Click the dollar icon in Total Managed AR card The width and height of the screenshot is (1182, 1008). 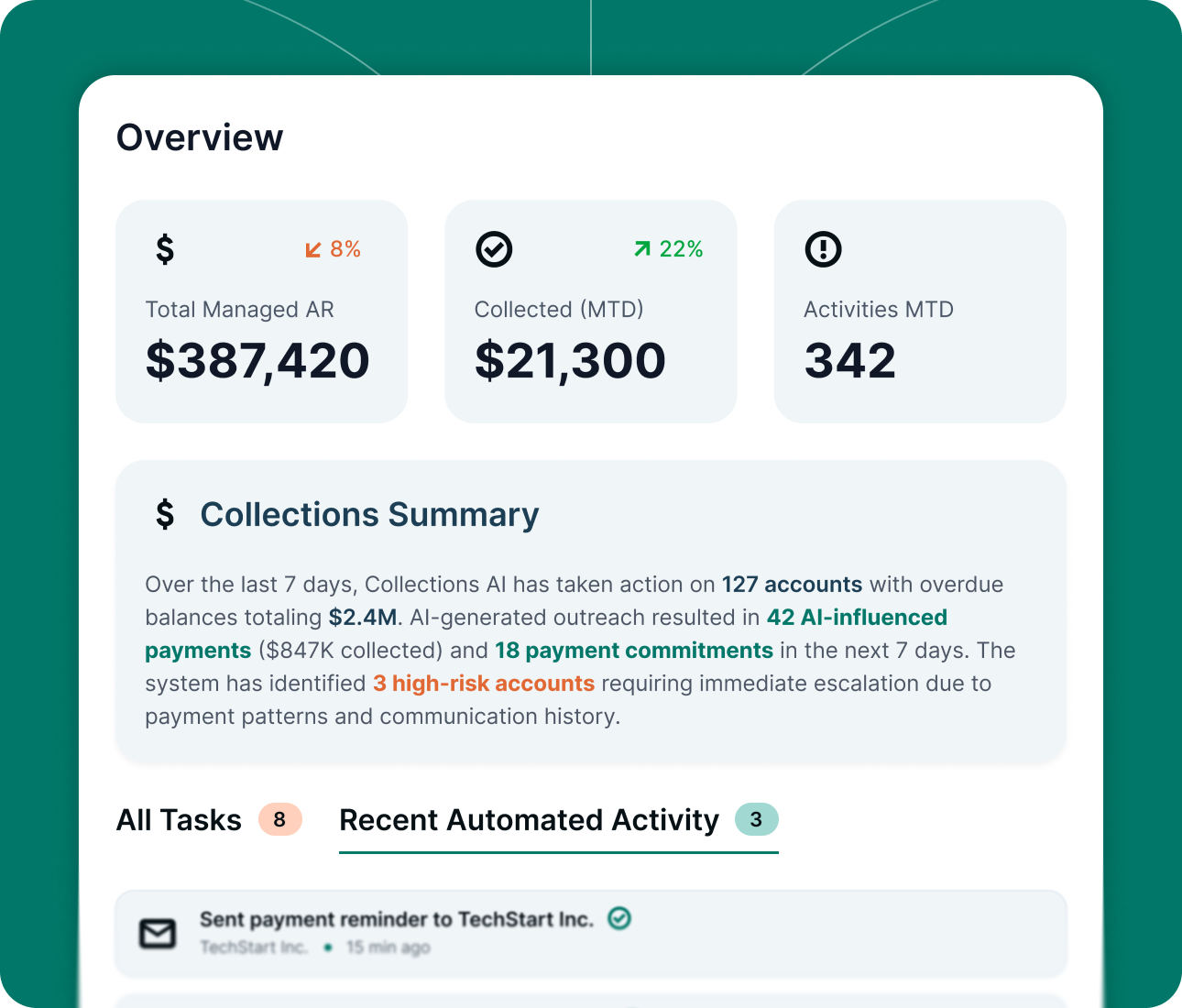coord(165,248)
